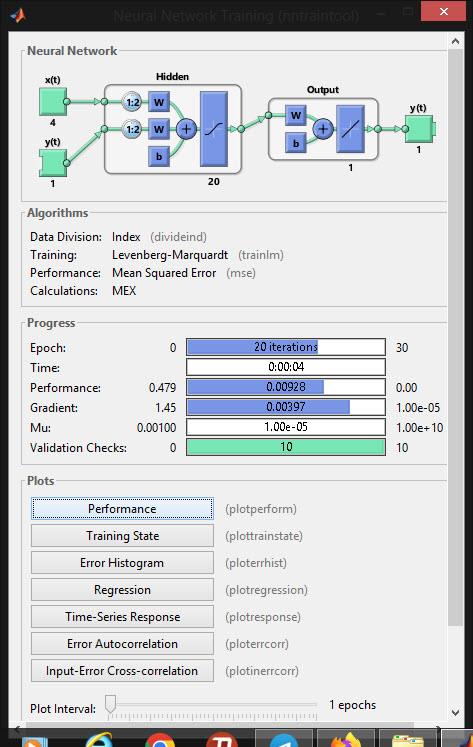This screenshot has height=747, width=473.
Task: Open Google Chrome from taskbar
Action: point(160,740)
